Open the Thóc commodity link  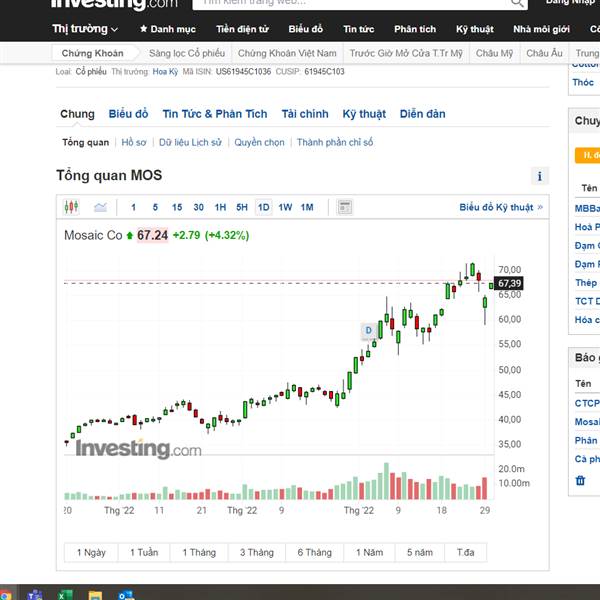(x=583, y=82)
